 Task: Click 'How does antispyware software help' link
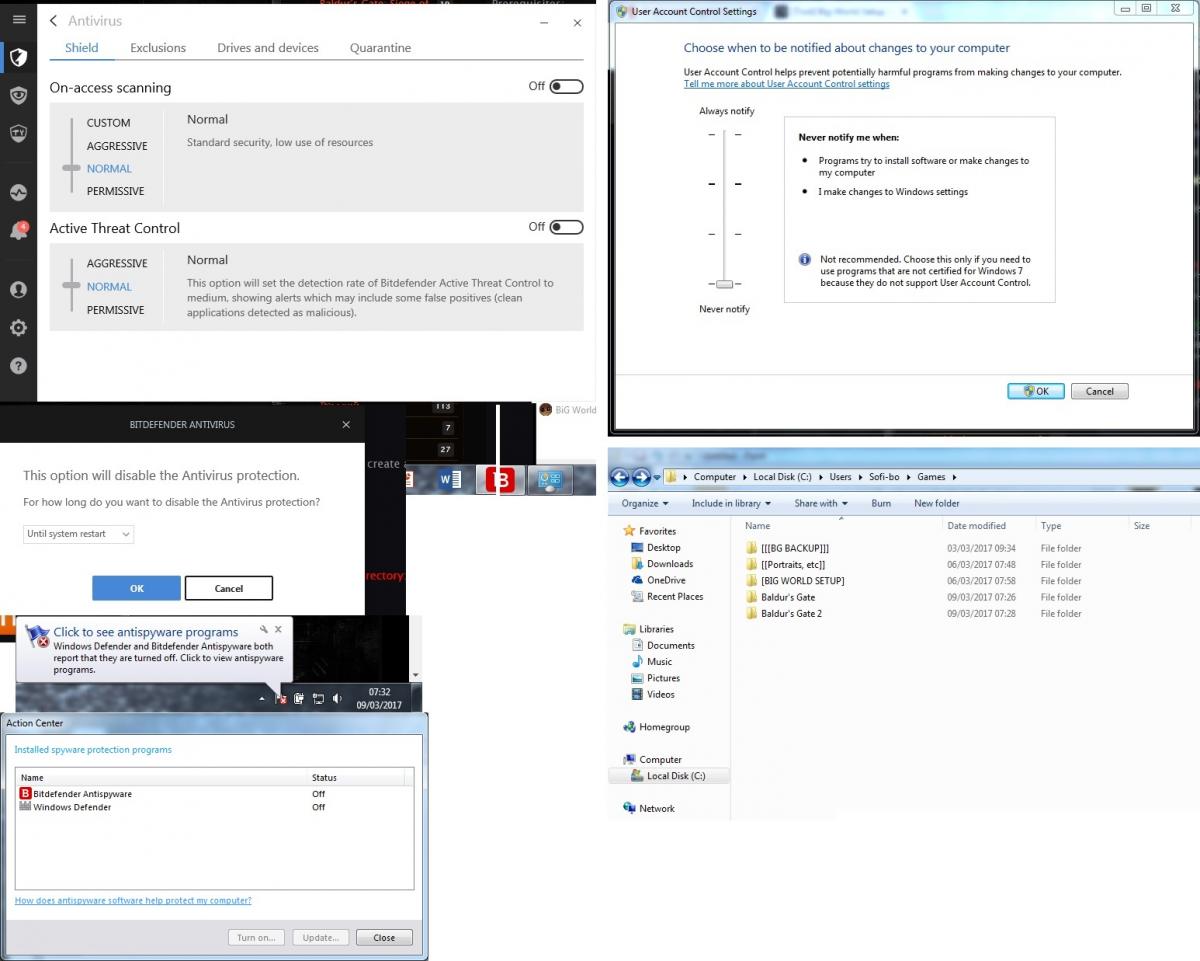coord(133,900)
